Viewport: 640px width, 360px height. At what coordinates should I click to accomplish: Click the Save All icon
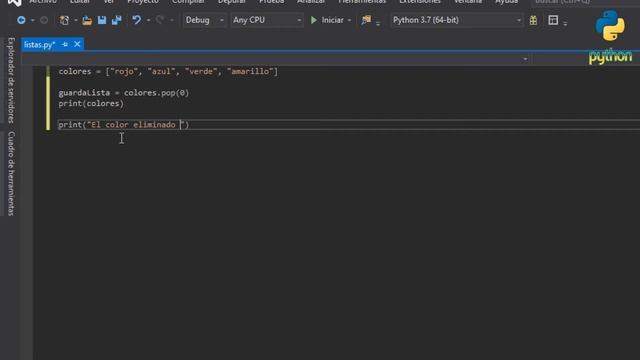(x=117, y=20)
